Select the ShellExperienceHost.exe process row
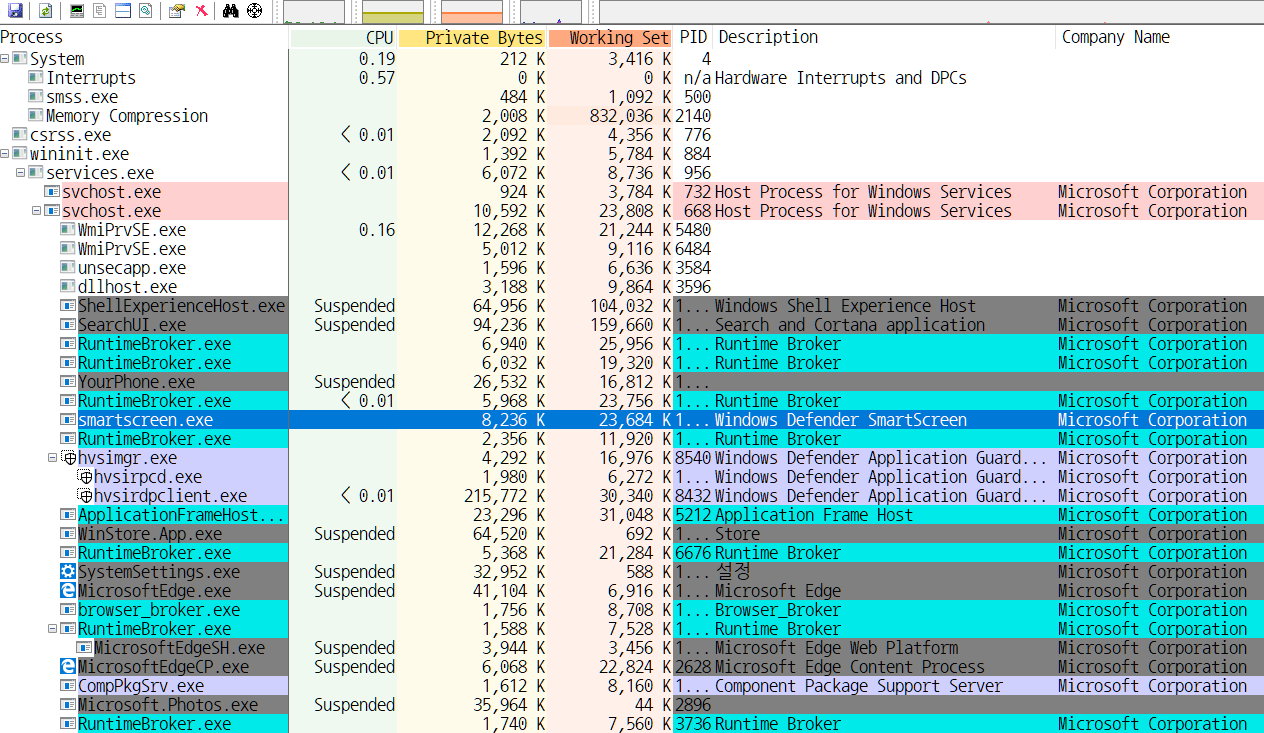 [x=632, y=306]
